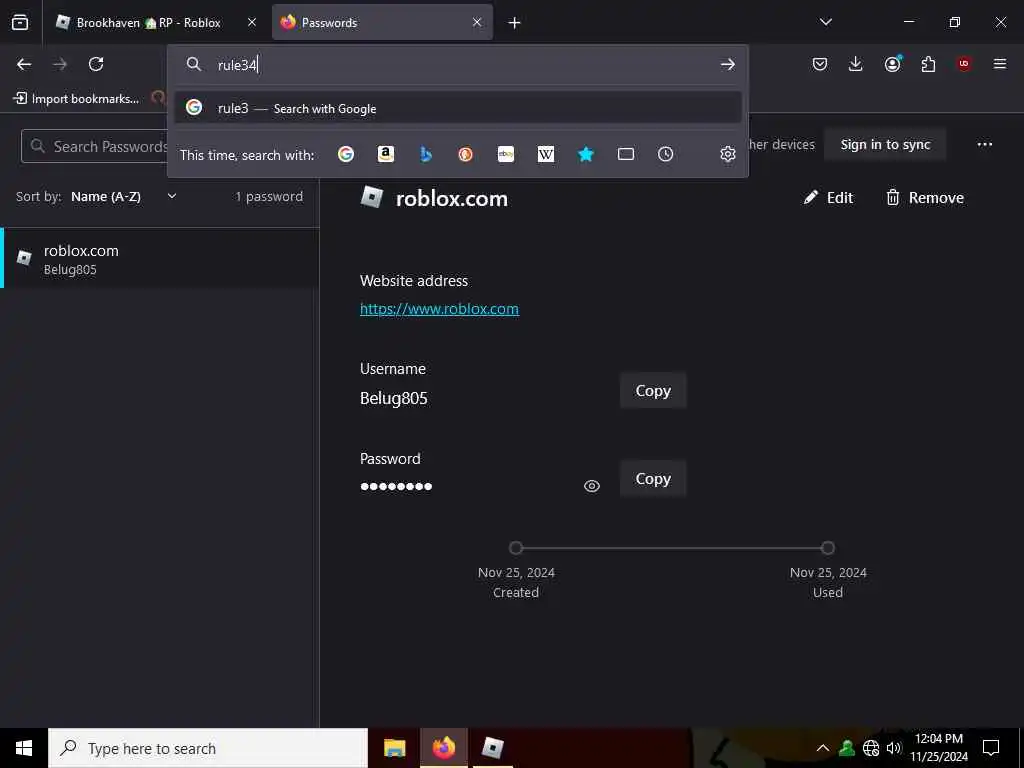
Task: Open the Firefox account icon
Action: [x=892, y=64]
